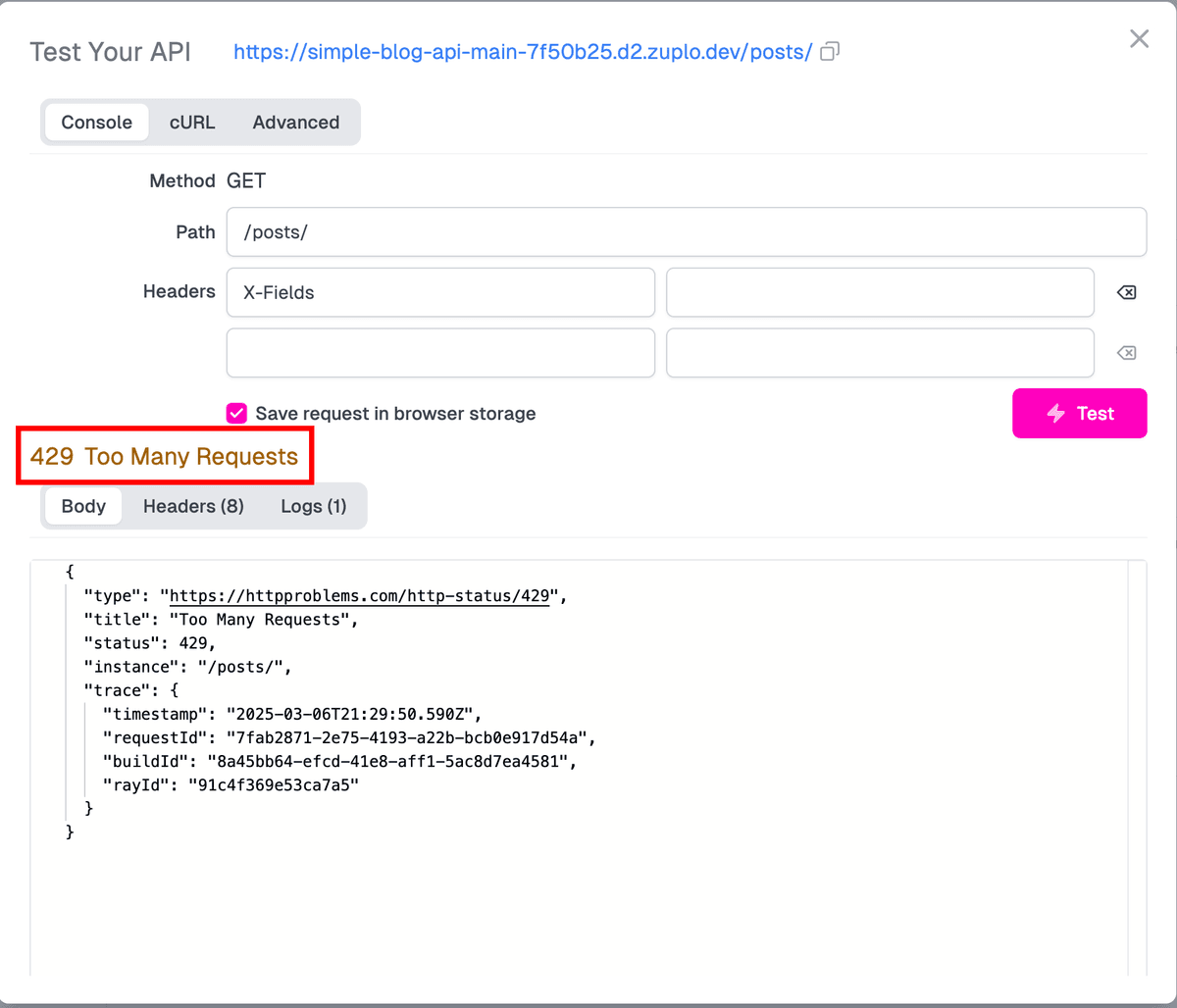Uncheck Save request in browser storage

[x=236, y=413]
